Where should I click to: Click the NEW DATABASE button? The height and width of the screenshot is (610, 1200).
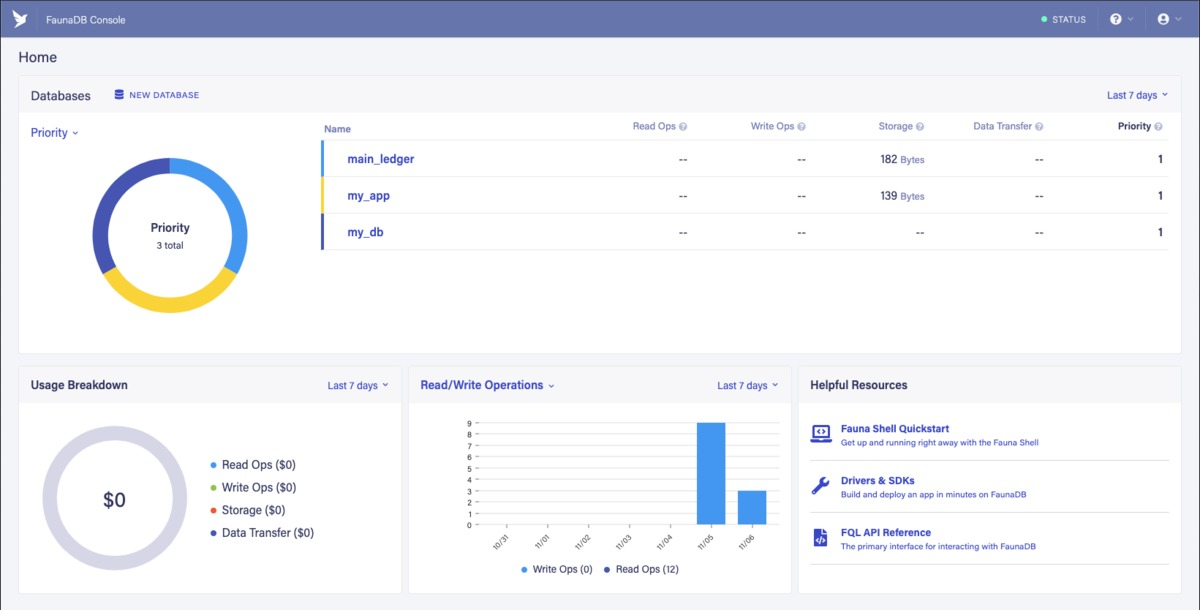click(157, 95)
